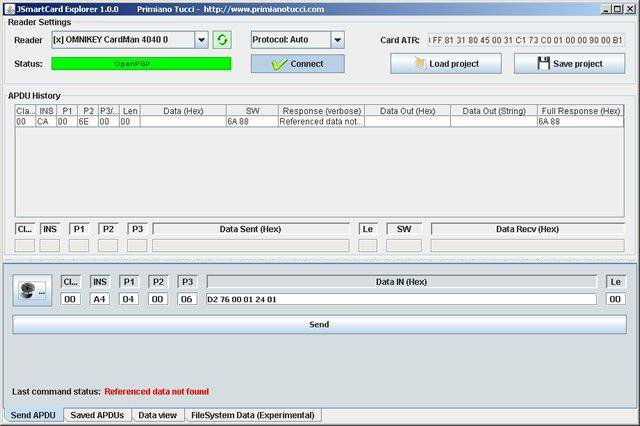Click the Le input field in send panel
This screenshot has width=640, height=426.
tap(615, 299)
